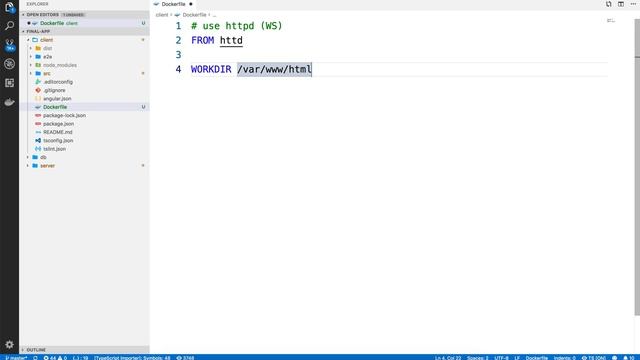The width and height of the screenshot is (640, 360).
Task: Open the Explorer view in activity bar
Action: pyautogui.click(x=9, y=7)
